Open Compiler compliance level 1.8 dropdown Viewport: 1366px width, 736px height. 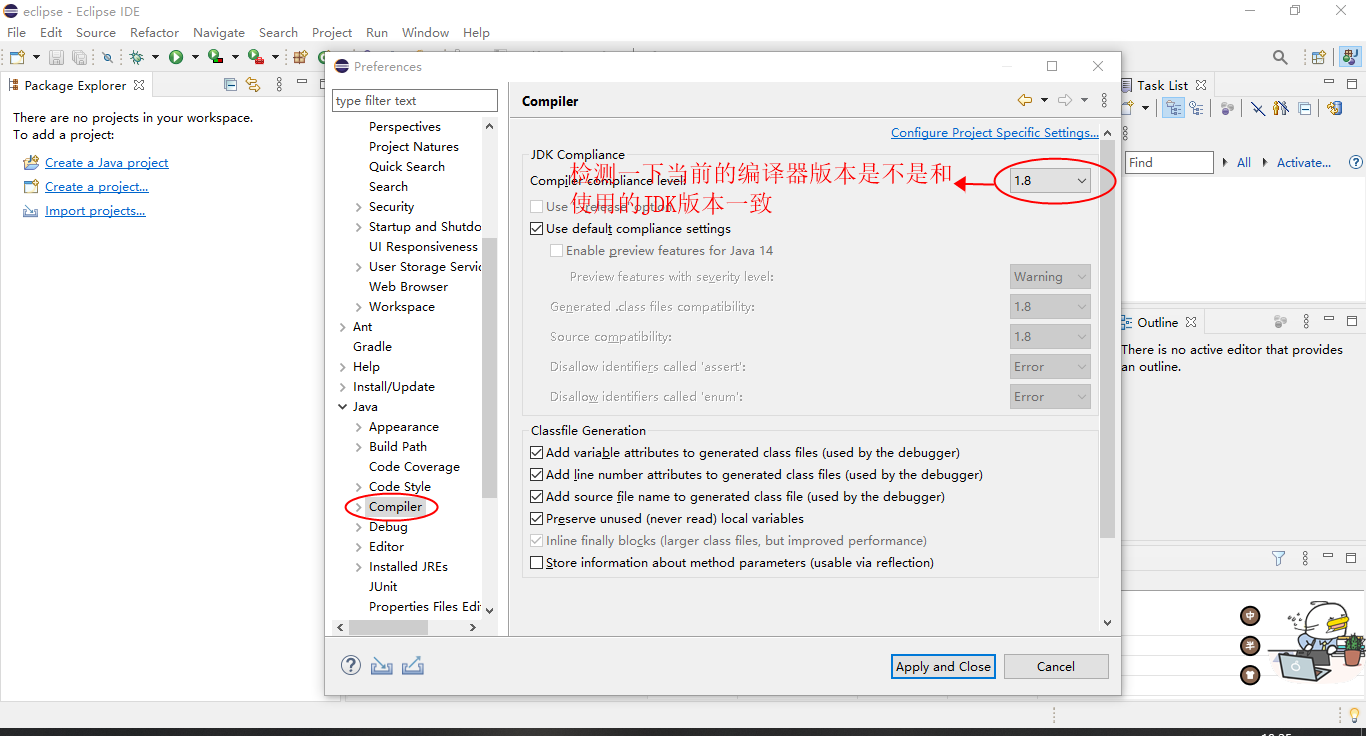pyautogui.click(x=1050, y=181)
